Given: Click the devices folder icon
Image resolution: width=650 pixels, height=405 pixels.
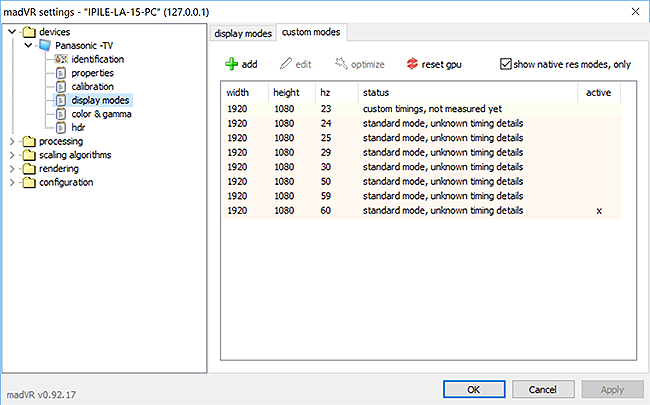Looking at the screenshot, I should coord(29,32).
